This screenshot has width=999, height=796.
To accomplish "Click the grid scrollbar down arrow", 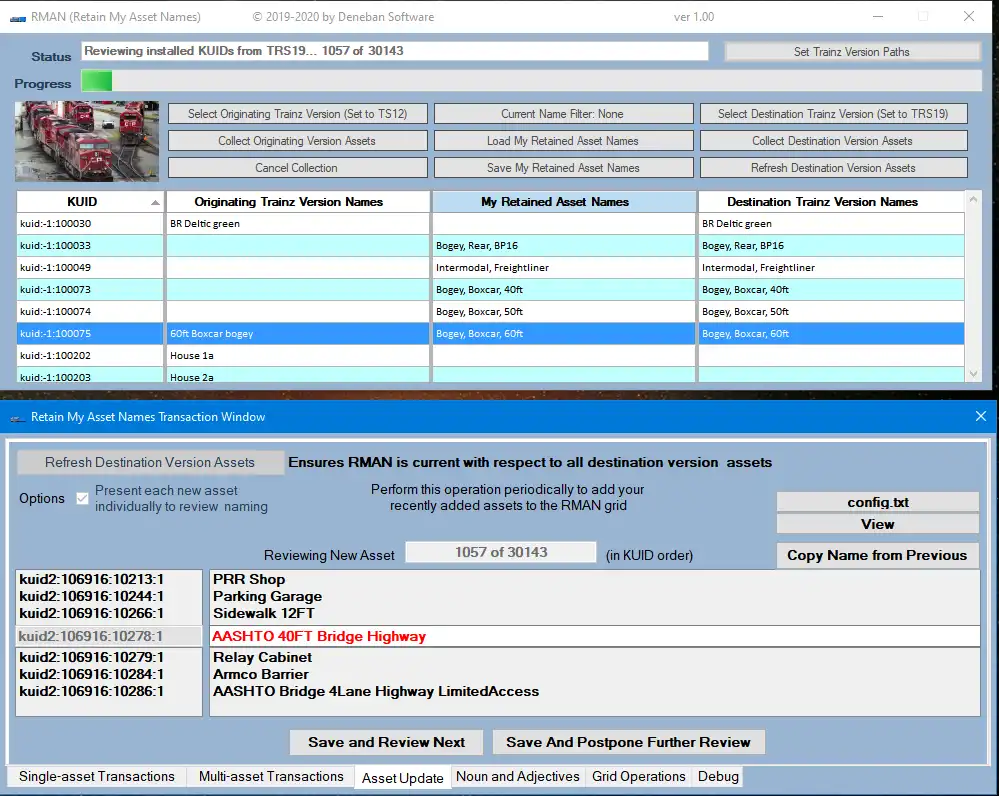I will coord(973,374).
